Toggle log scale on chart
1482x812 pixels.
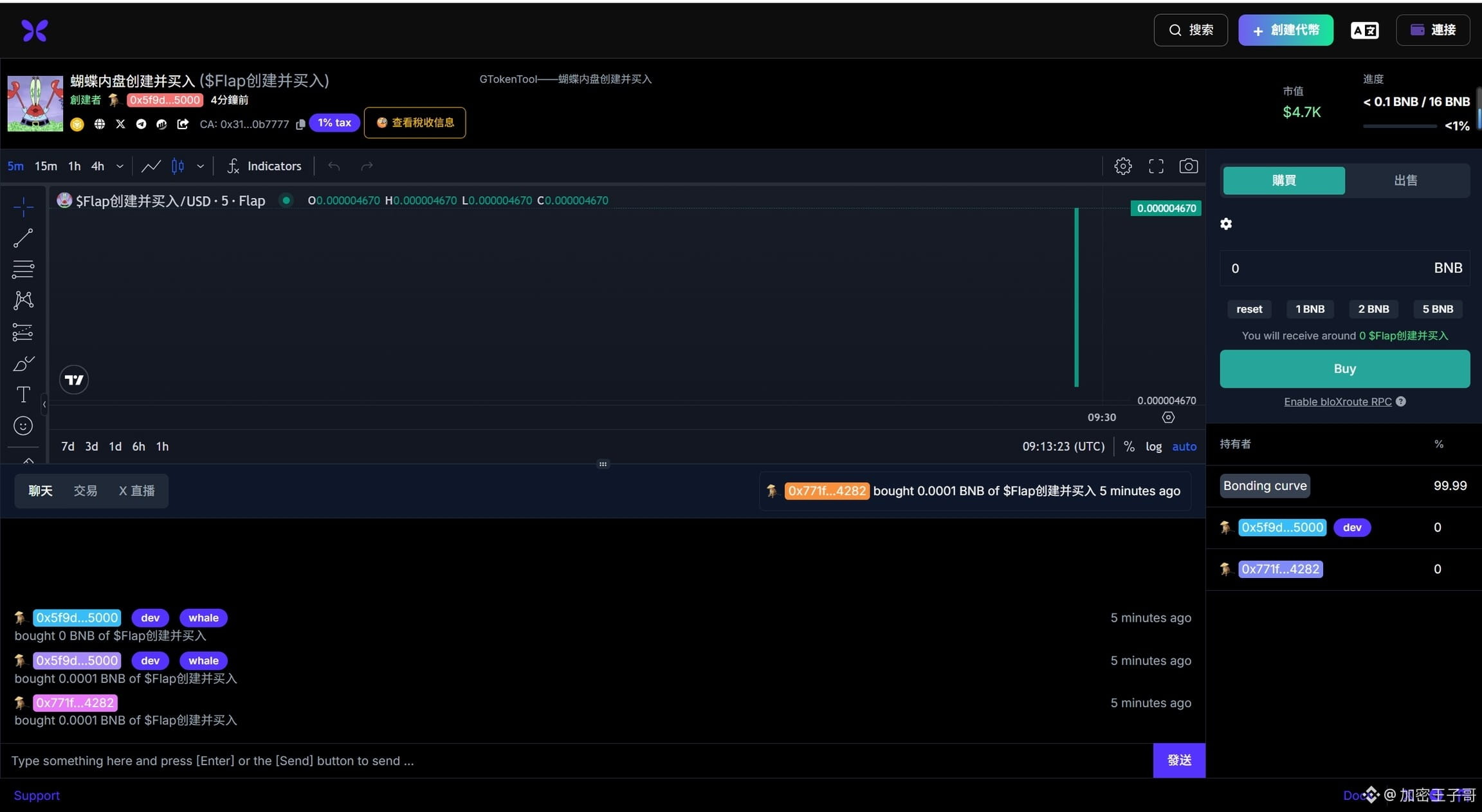click(x=1153, y=446)
